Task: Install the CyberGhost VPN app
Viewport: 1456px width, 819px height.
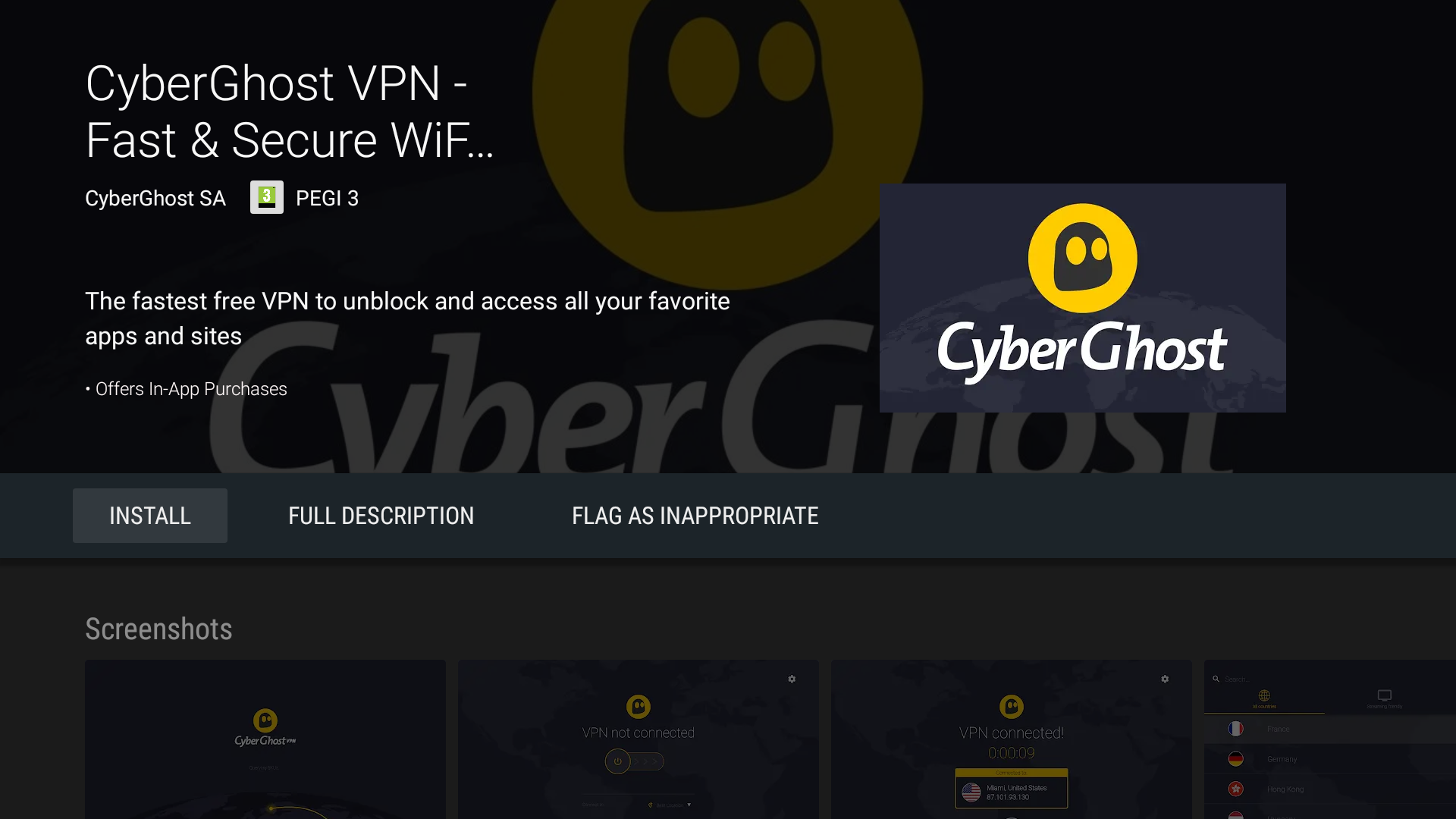Action: point(150,516)
